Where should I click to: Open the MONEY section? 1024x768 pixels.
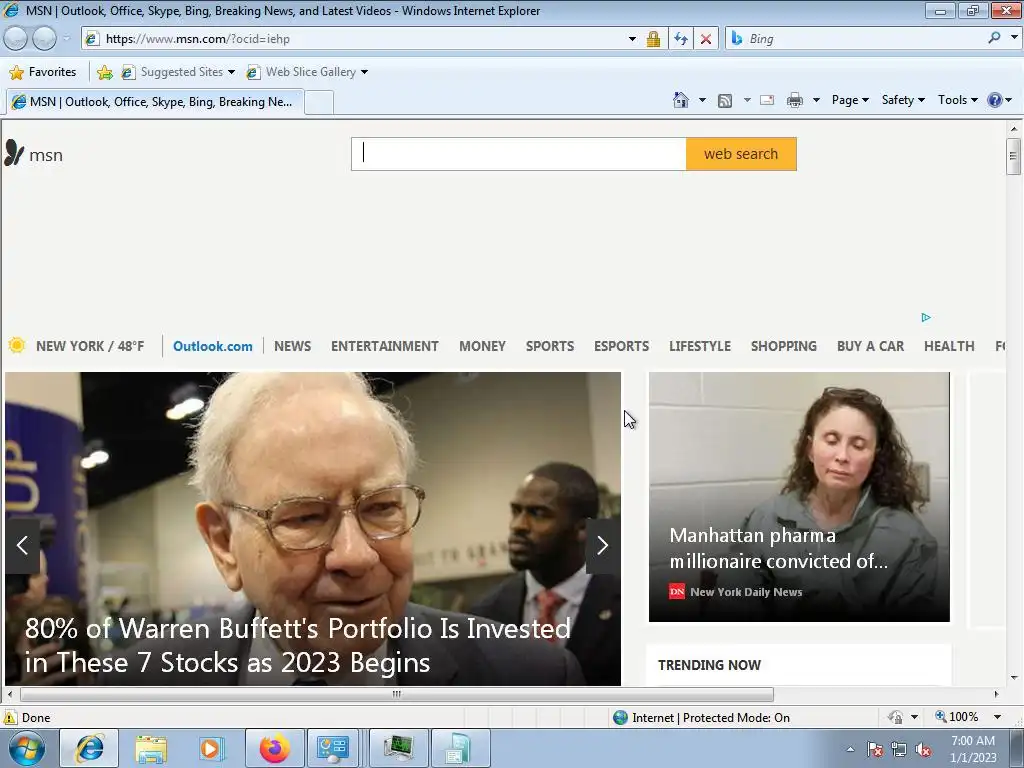[x=482, y=346]
